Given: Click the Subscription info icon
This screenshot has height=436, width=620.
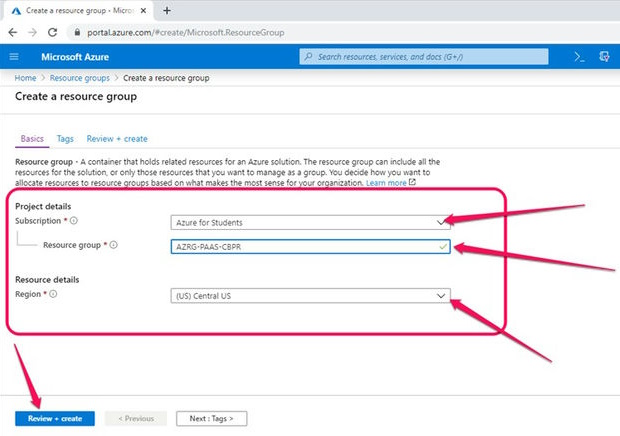Looking at the screenshot, I should click(74, 221).
